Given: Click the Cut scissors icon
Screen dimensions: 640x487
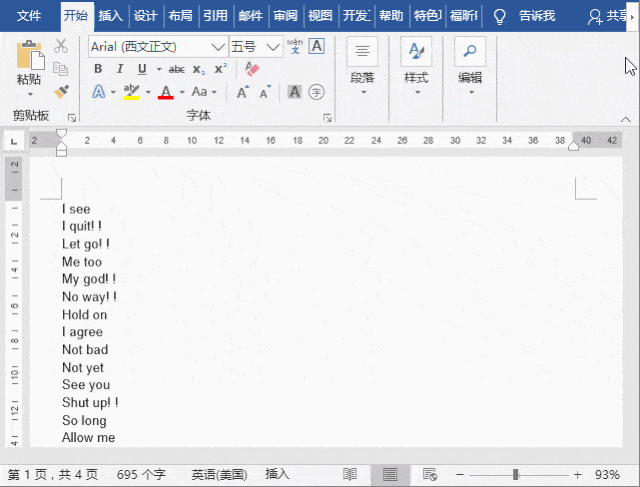Looking at the screenshot, I should coord(61,46).
